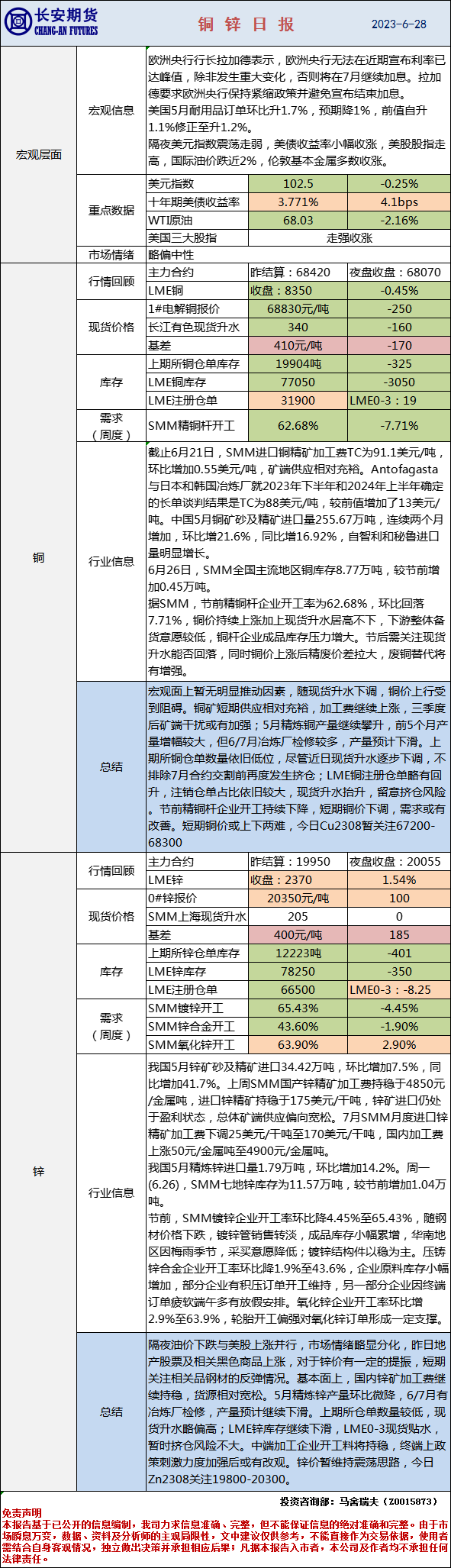Click the 铜锌日报 report title
This screenshot has width=451, height=1568.
pyautogui.click(x=246, y=24)
